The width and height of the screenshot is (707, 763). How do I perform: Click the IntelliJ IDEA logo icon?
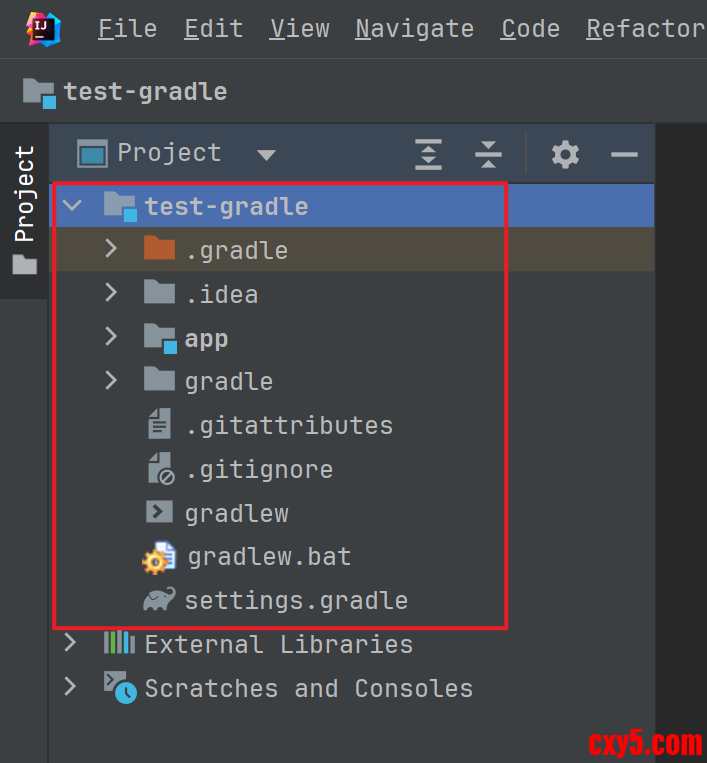tap(41, 28)
